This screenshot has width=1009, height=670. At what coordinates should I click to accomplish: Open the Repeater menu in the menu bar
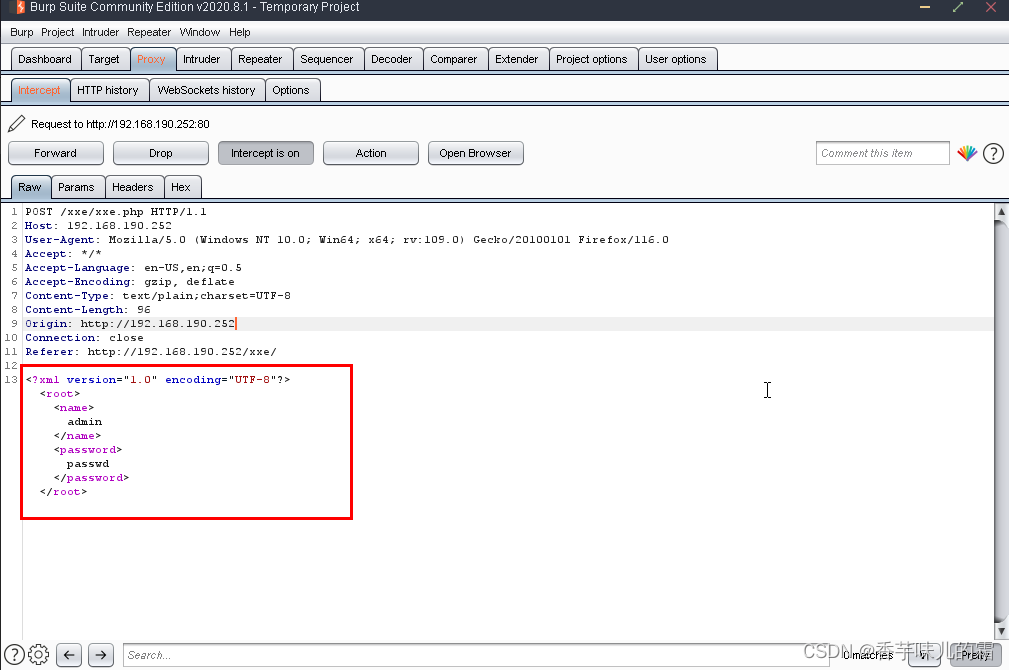(149, 32)
